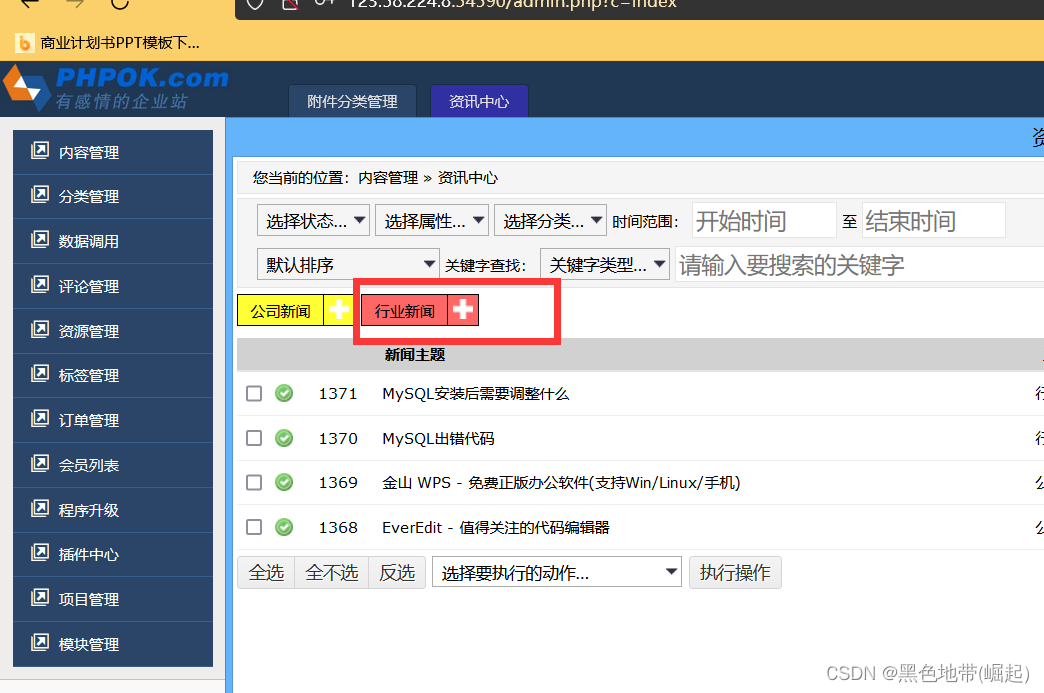This screenshot has width=1044, height=693.
Task: Click the plus icon next to 公司新闻
Action: (x=339, y=310)
